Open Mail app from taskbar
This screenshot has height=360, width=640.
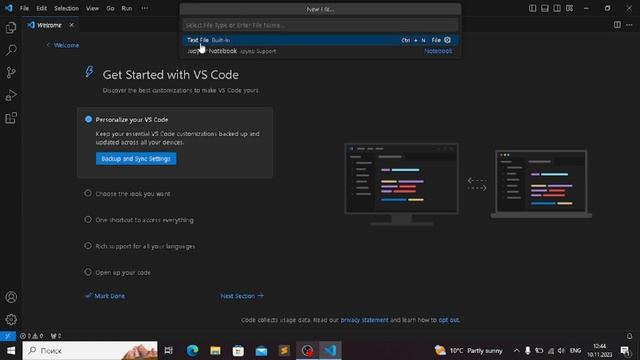pyautogui.click(x=261, y=351)
